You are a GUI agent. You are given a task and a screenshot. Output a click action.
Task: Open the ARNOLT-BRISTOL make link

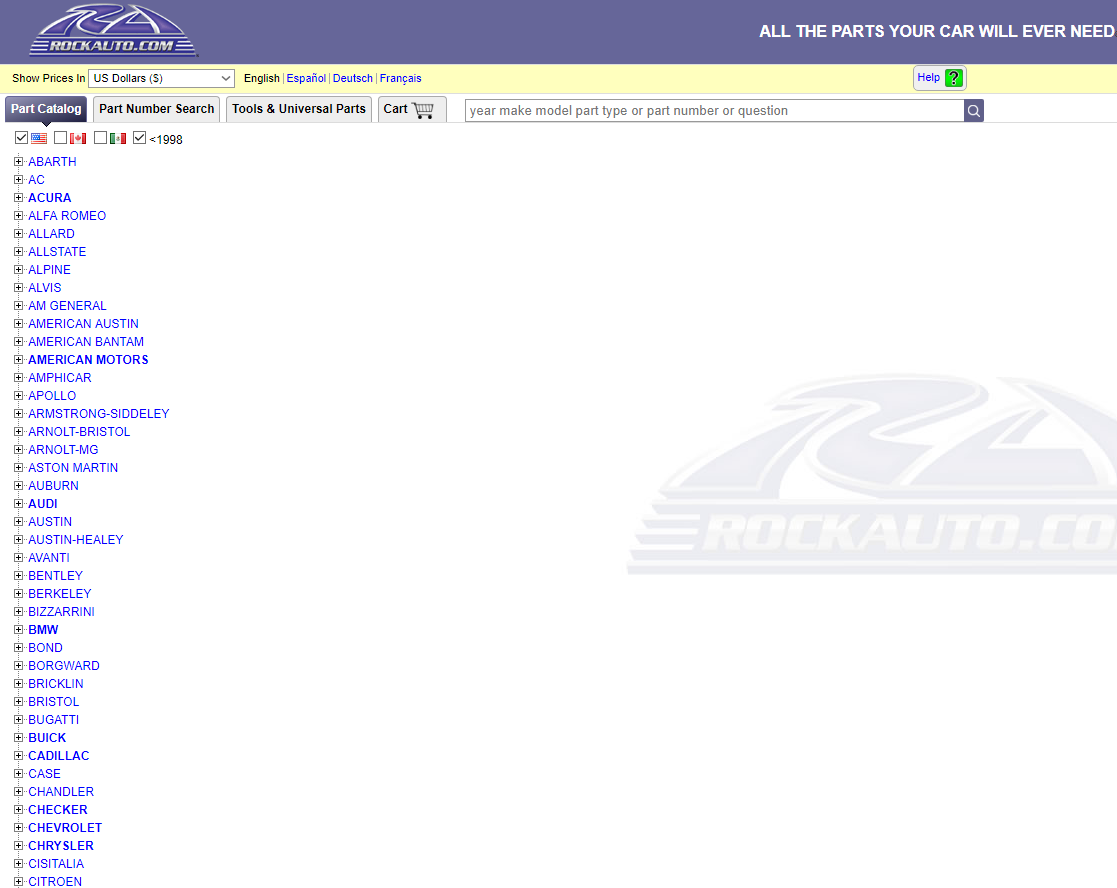(79, 432)
